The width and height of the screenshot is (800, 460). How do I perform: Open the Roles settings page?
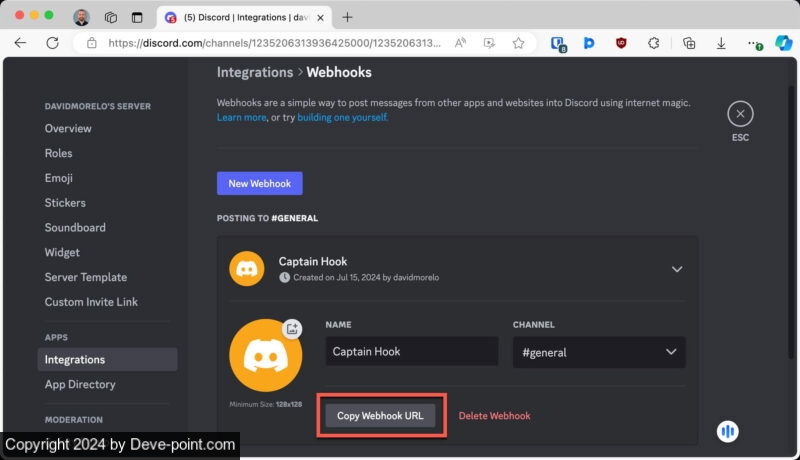coord(60,153)
